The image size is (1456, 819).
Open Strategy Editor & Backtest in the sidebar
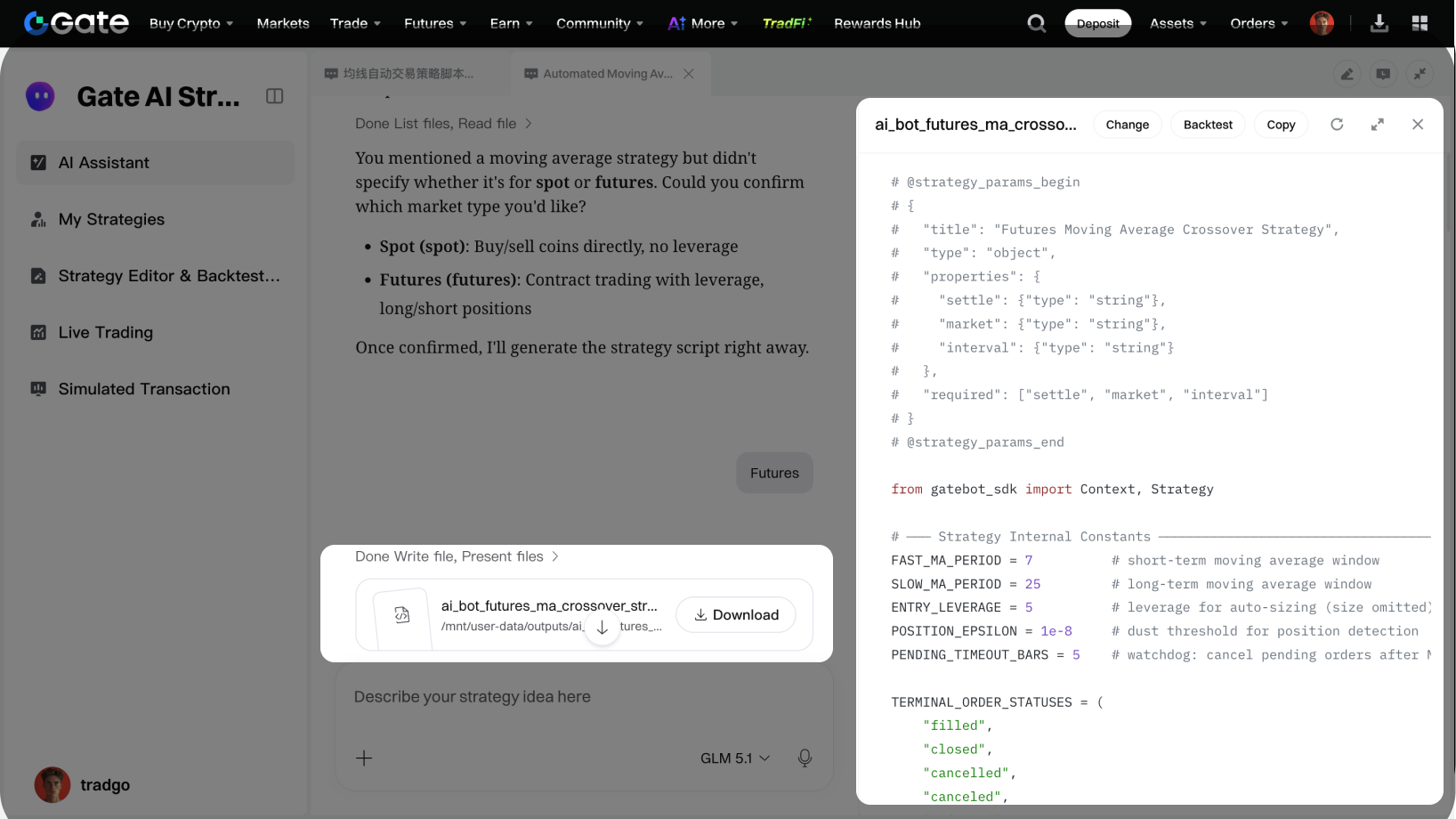(x=156, y=276)
